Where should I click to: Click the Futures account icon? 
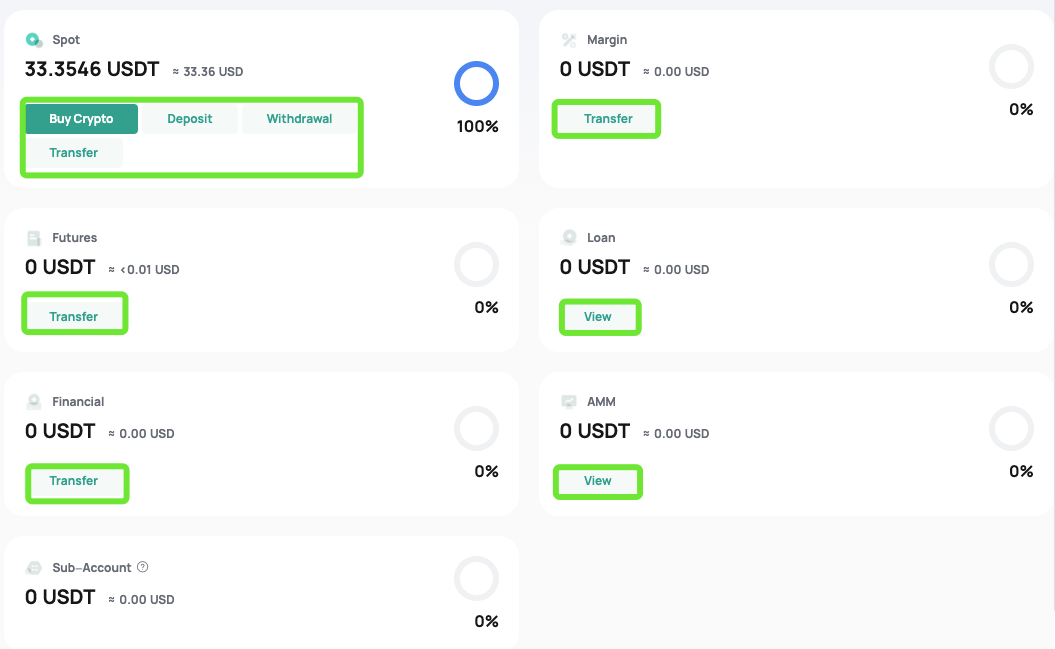point(34,238)
